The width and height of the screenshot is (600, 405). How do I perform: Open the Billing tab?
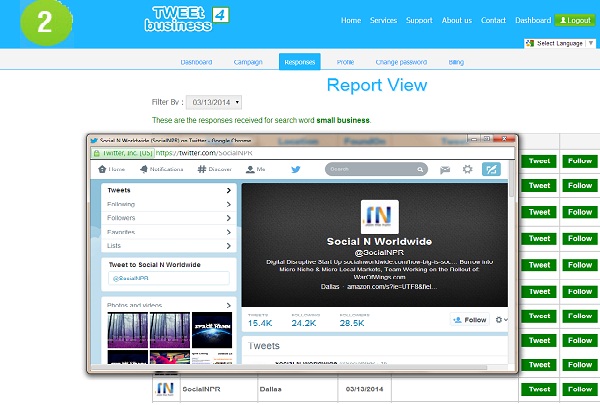(456, 62)
